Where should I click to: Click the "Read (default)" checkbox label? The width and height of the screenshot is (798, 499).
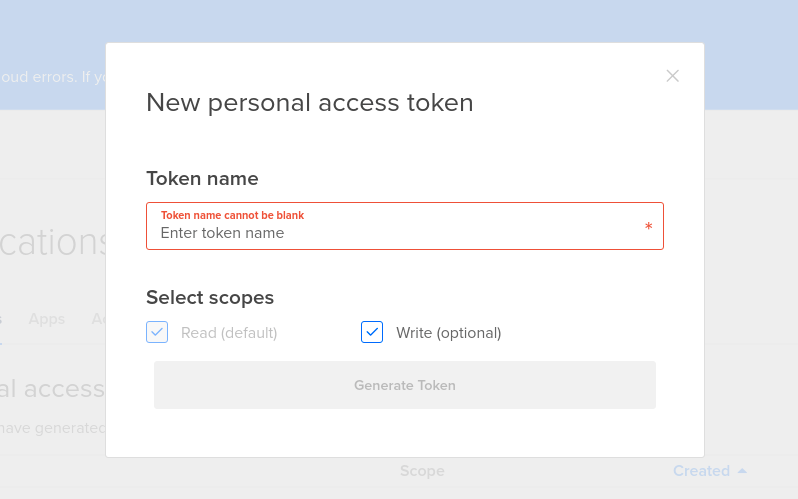229,333
